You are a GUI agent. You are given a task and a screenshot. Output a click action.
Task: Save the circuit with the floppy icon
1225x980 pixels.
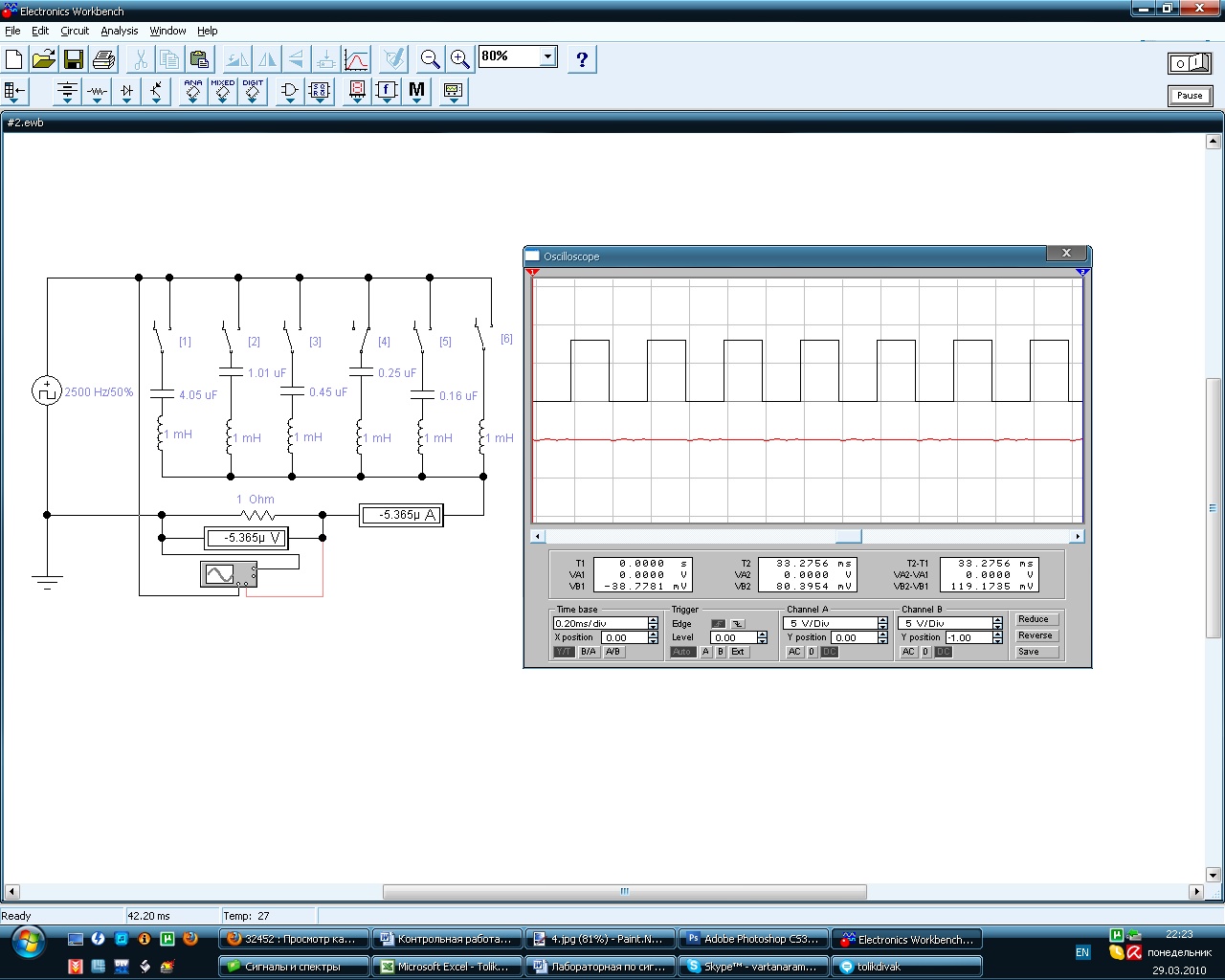pyautogui.click(x=74, y=59)
